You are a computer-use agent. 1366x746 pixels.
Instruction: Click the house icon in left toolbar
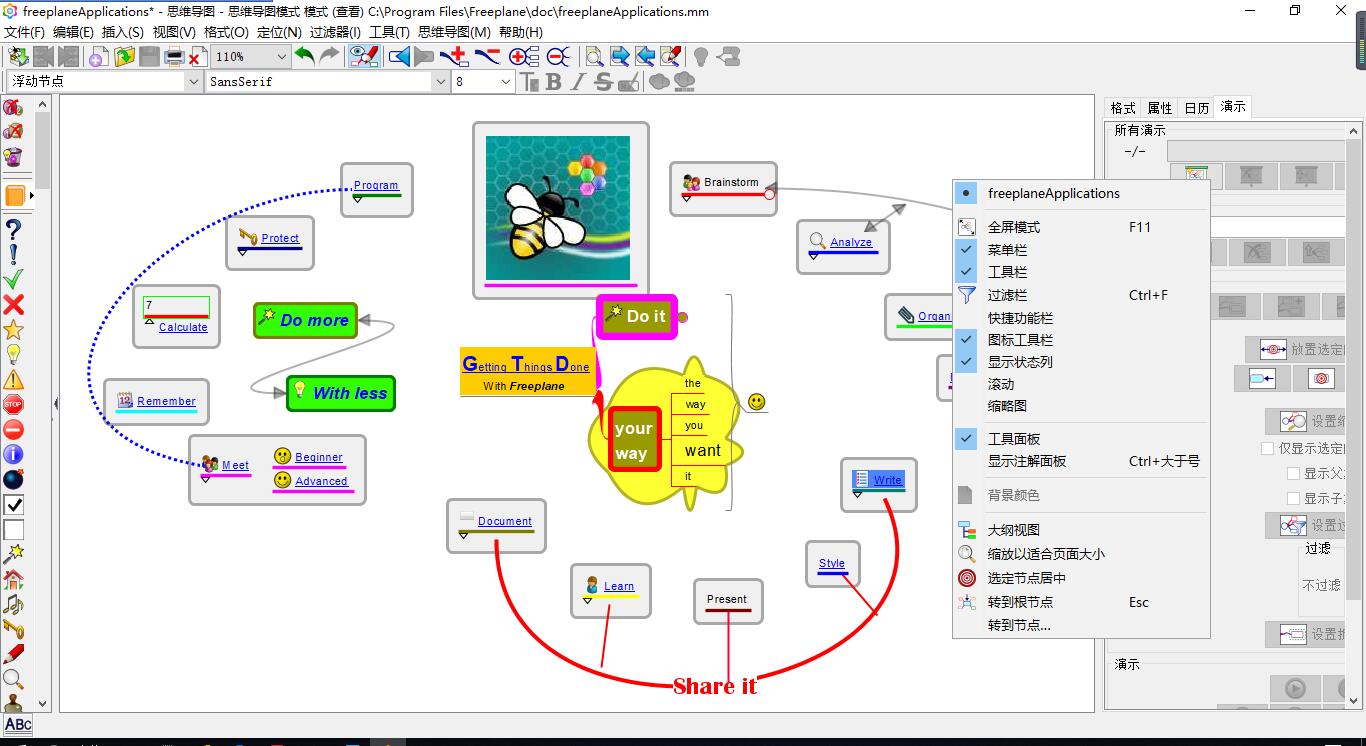click(13, 580)
